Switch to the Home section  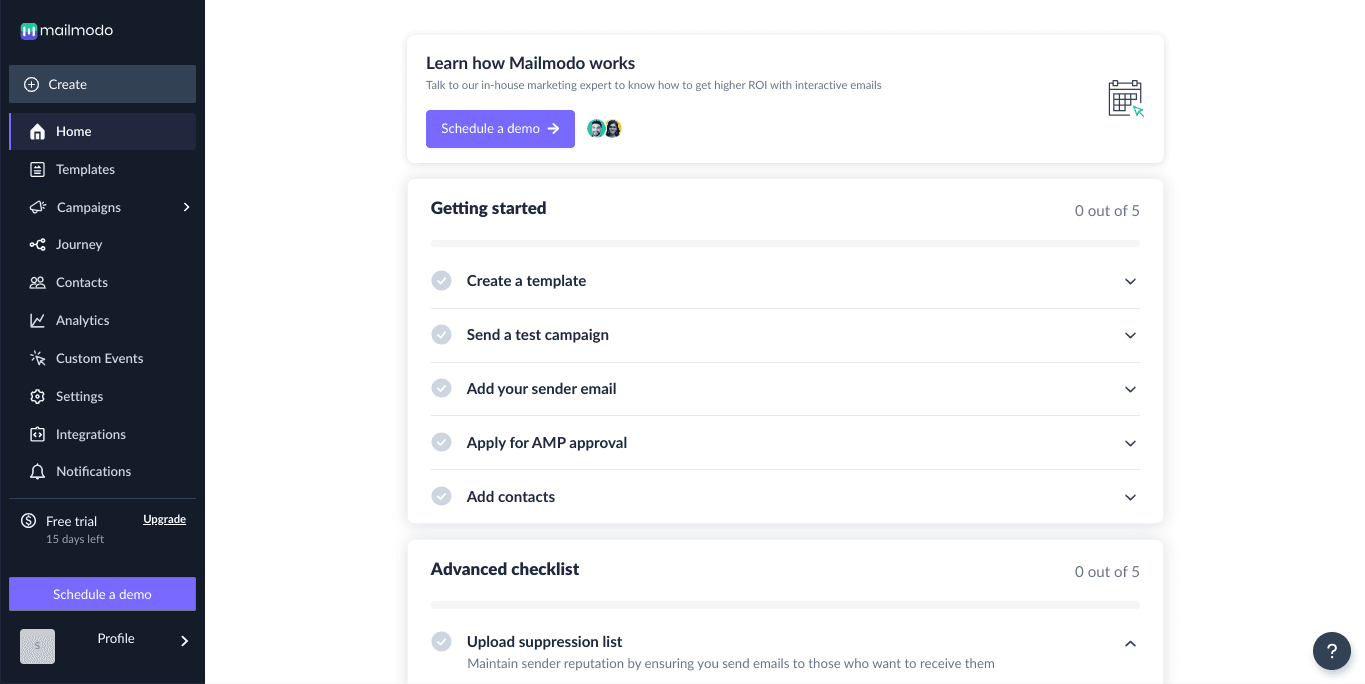coord(73,131)
